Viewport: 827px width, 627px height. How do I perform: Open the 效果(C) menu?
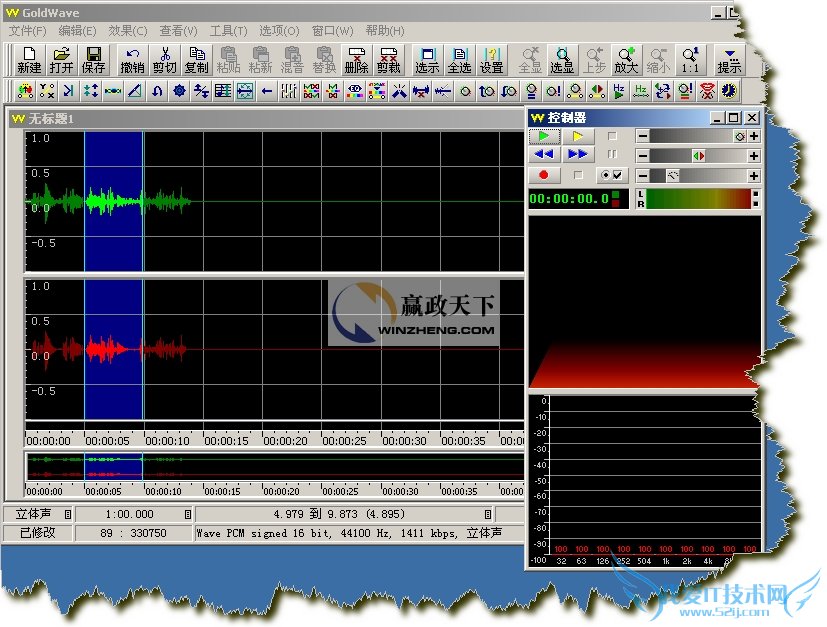click(127, 31)
